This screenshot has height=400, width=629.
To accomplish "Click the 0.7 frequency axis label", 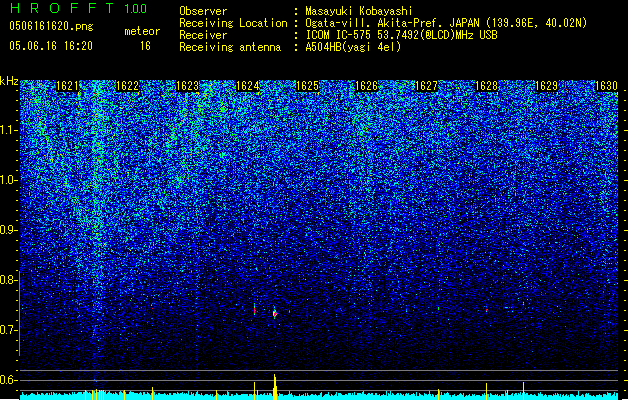I will [8, 330].
